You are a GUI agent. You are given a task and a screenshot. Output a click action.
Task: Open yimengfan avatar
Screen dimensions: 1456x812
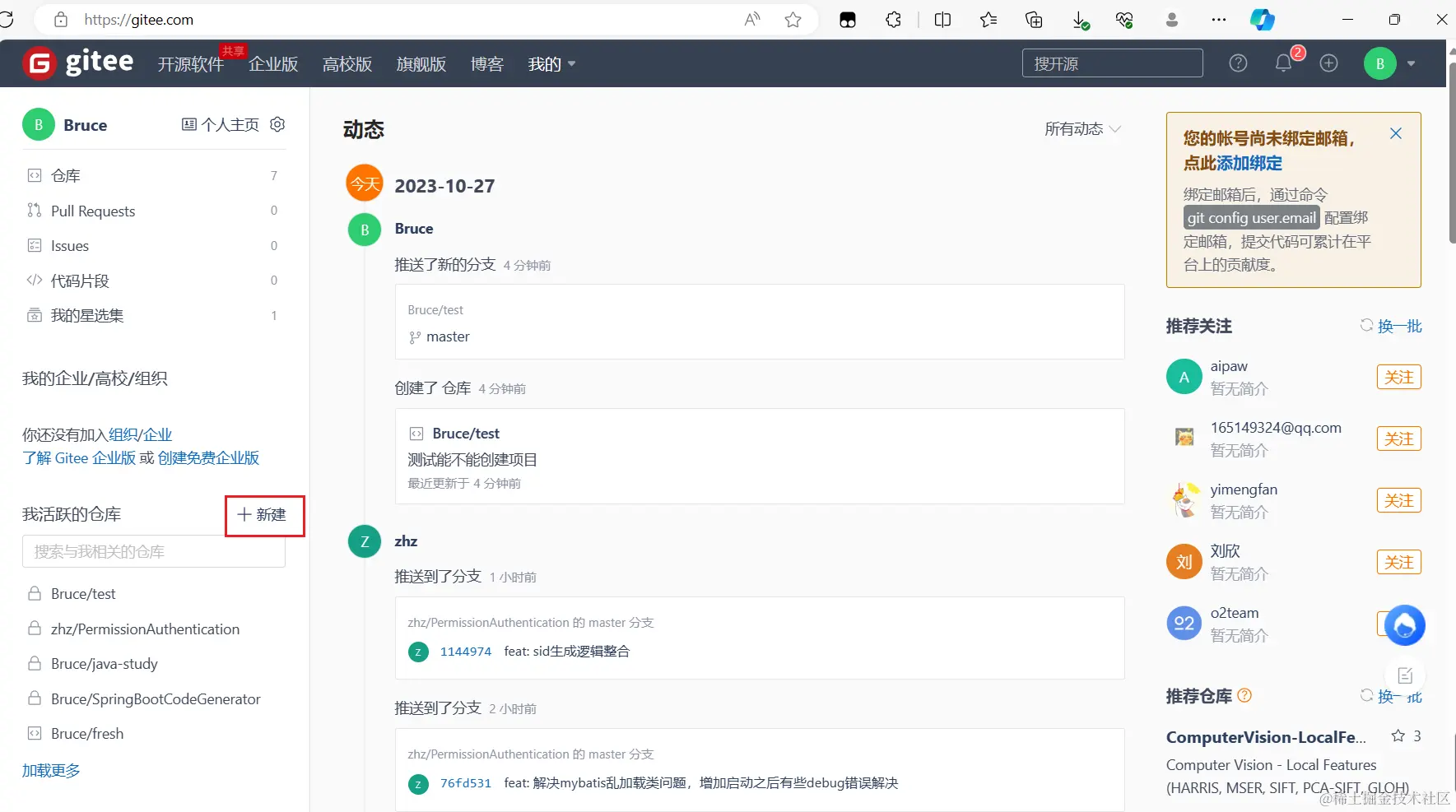[x=1184, y=500]
